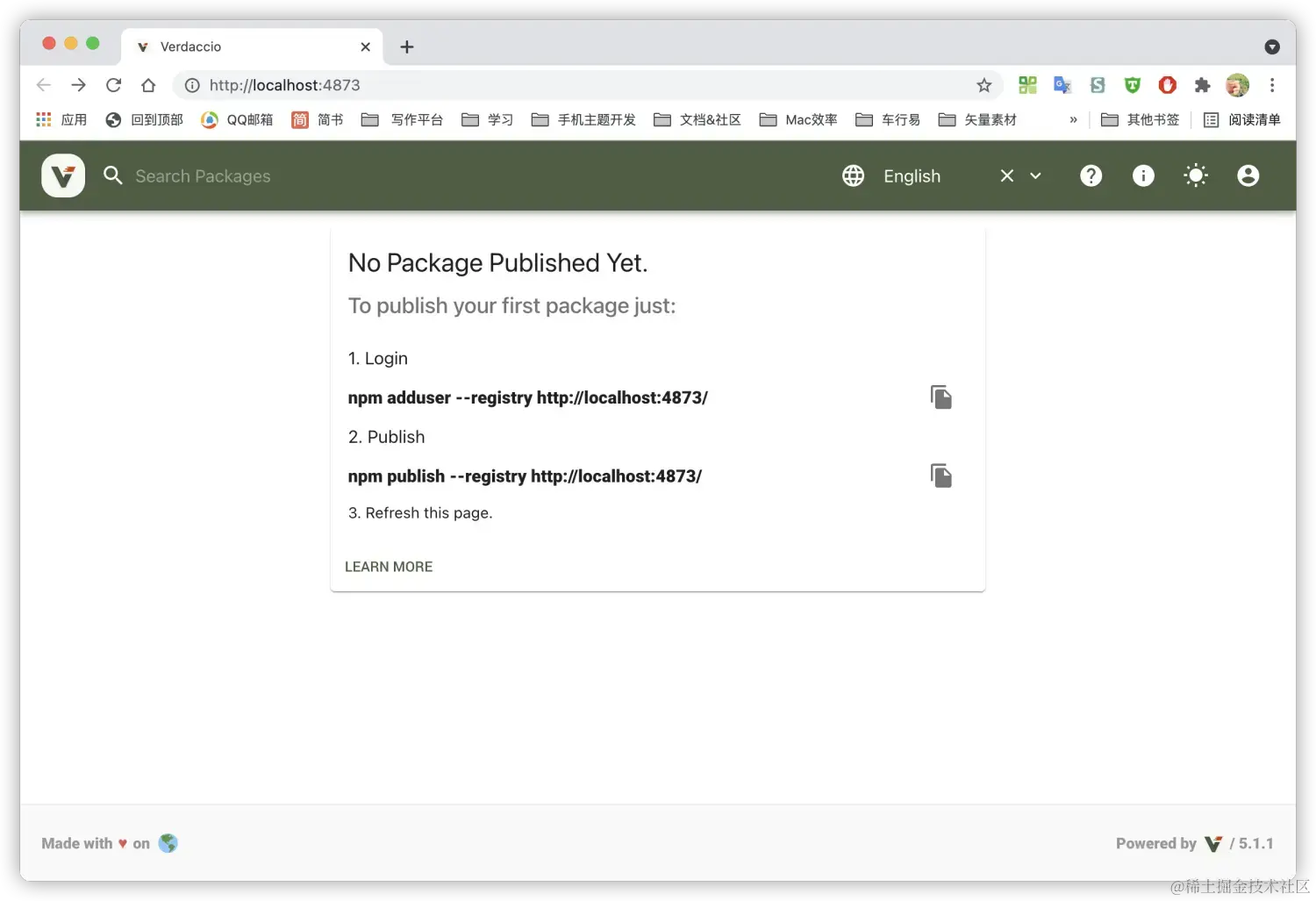Open the 回到顶部 bookmark

tap(144, 119)
